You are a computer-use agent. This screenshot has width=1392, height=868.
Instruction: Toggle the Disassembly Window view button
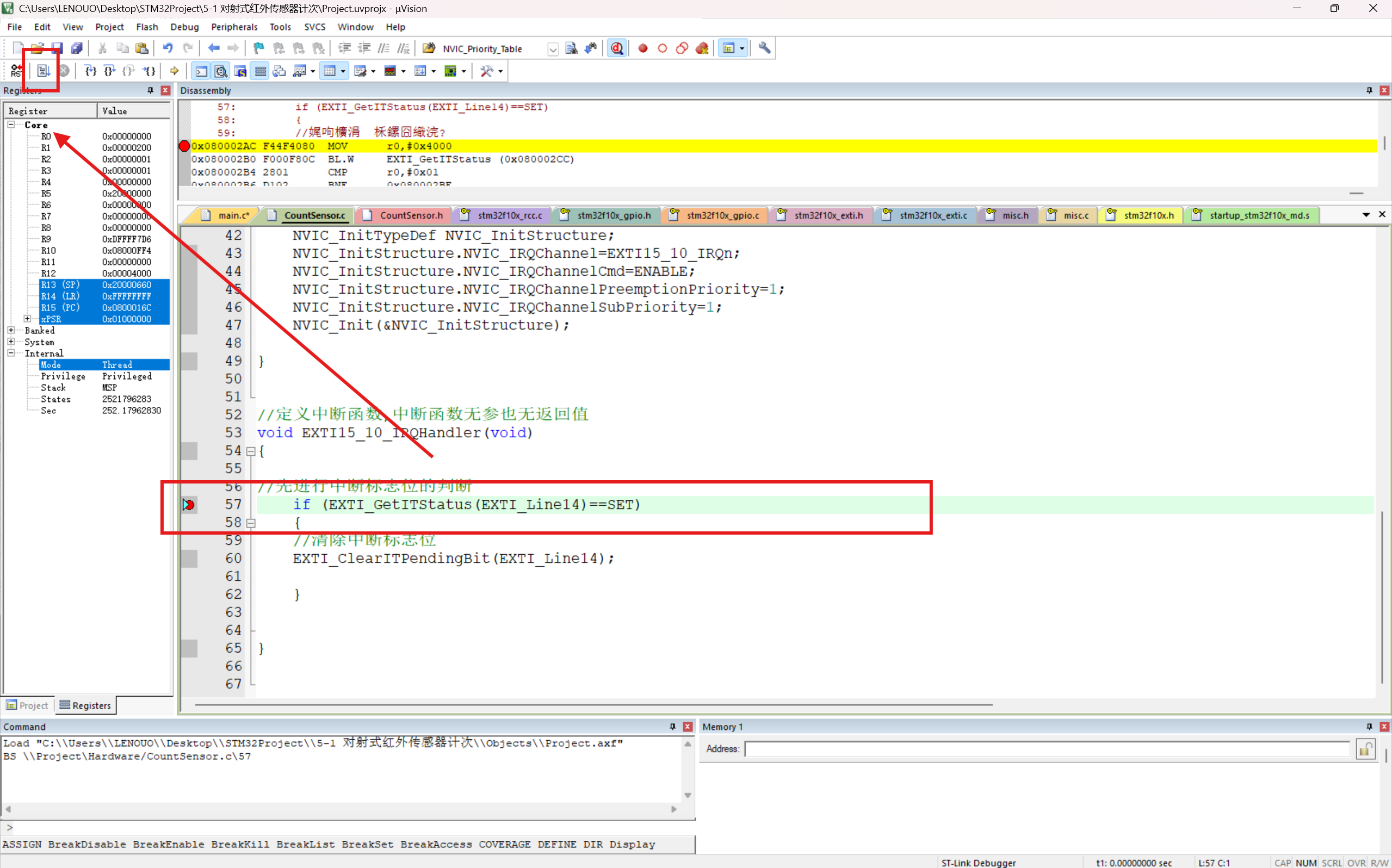(x=221, y=71)
